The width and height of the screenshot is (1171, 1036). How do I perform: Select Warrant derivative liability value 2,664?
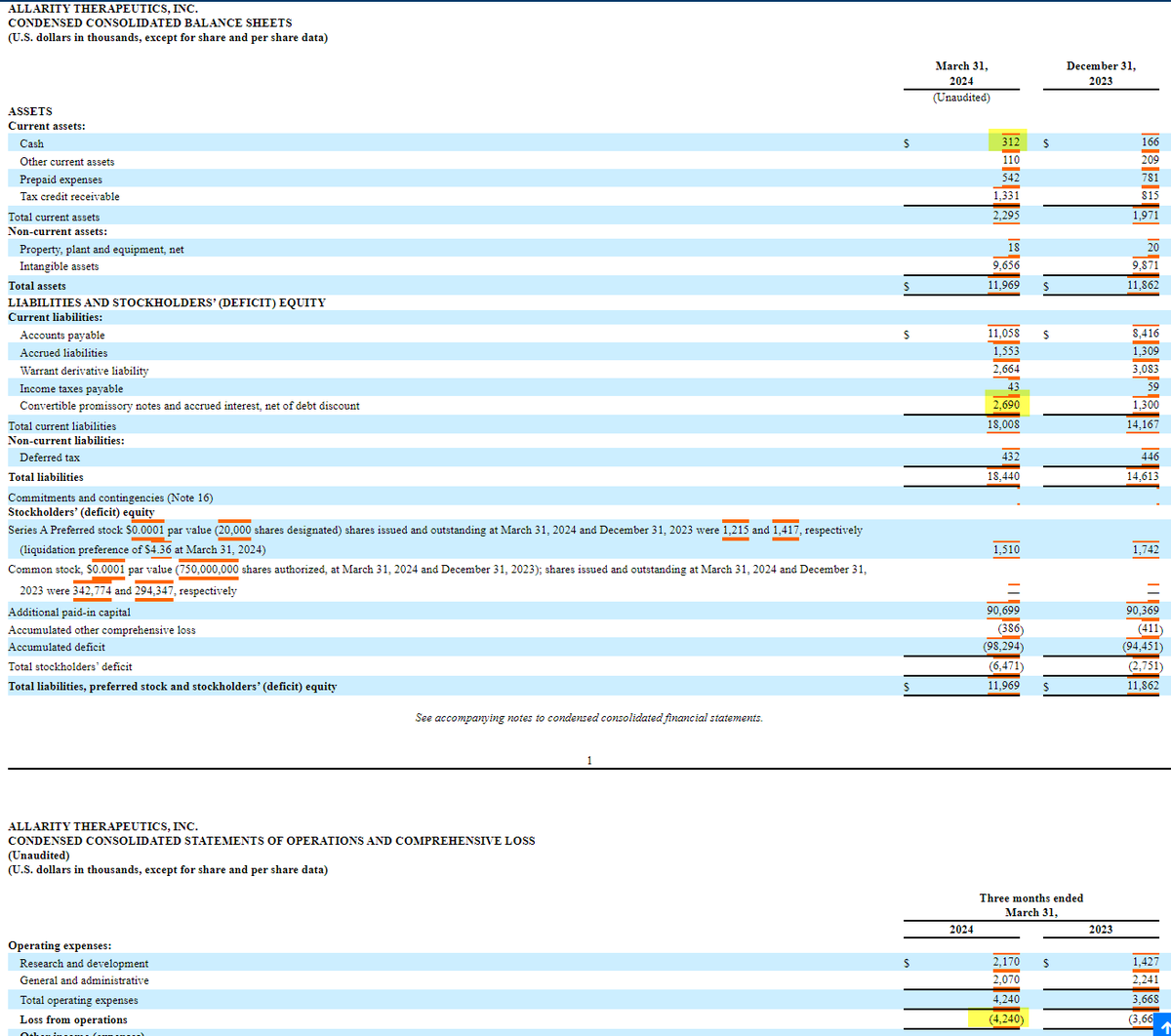[x=1005, y=371]
